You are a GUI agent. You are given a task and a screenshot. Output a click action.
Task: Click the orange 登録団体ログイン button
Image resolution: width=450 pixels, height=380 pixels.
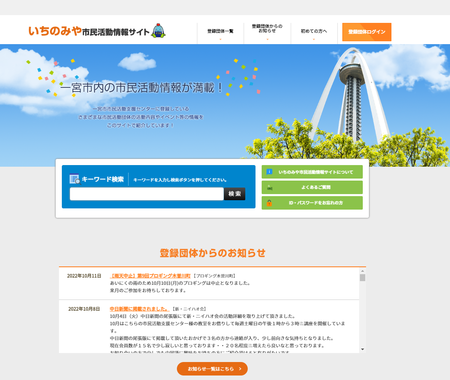coord(367,32)
